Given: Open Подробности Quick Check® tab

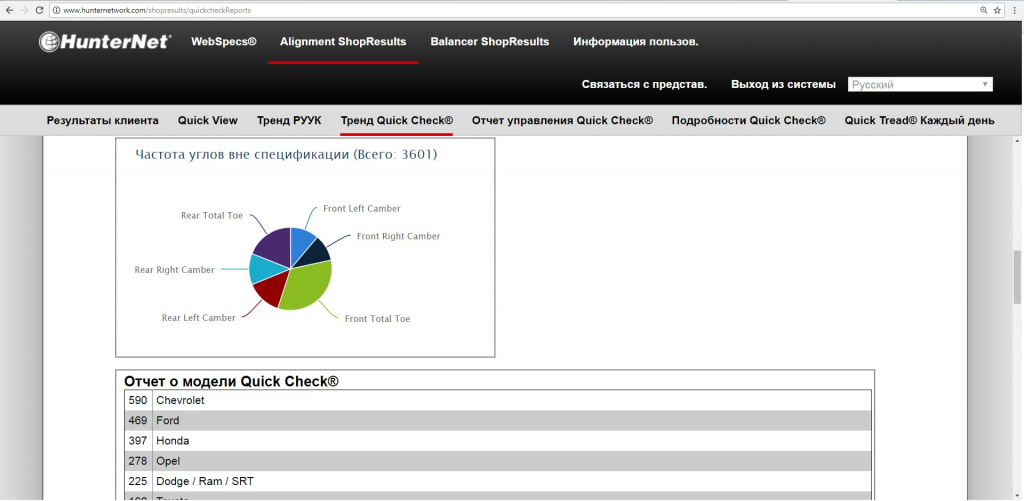Looking at the screenshot, I should pyautogui.click(x=748, y=121).
